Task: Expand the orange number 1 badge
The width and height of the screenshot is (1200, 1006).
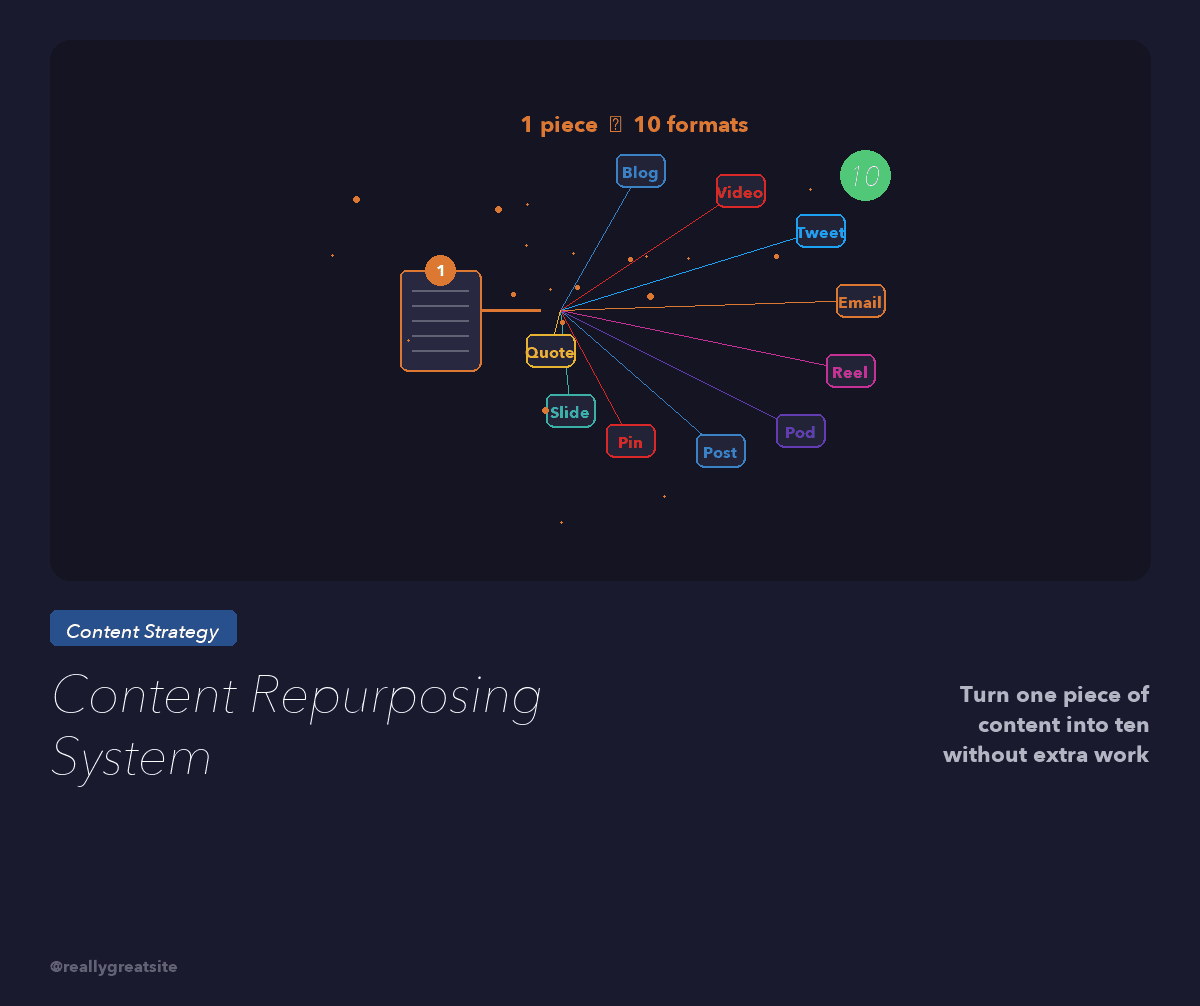Action: point(439,270)
